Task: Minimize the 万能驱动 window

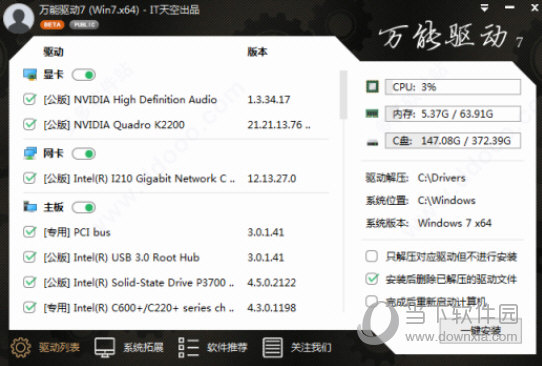Action: pyautogui.click(x=510, y=8)
